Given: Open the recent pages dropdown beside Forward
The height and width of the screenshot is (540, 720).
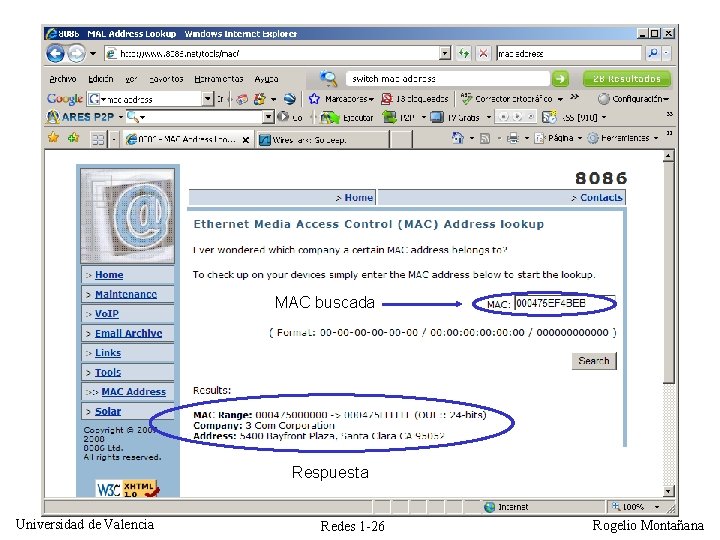Looking at the screenshot, I should [93, 54].
